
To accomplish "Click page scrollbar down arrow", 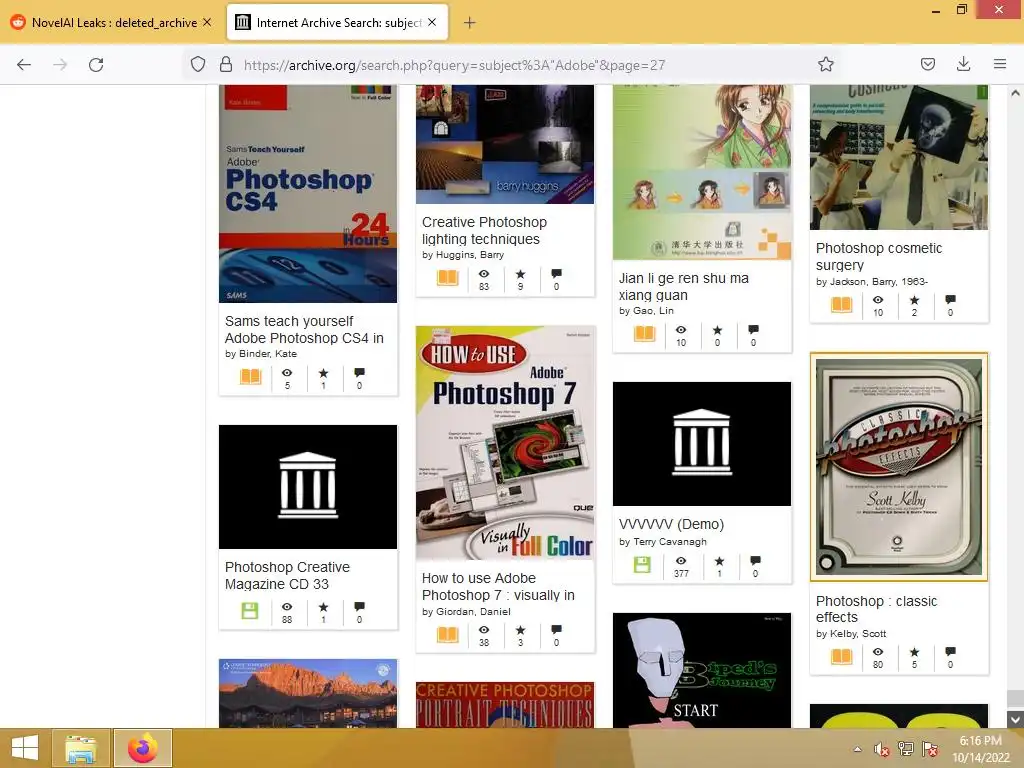I will click(1015, 720).
